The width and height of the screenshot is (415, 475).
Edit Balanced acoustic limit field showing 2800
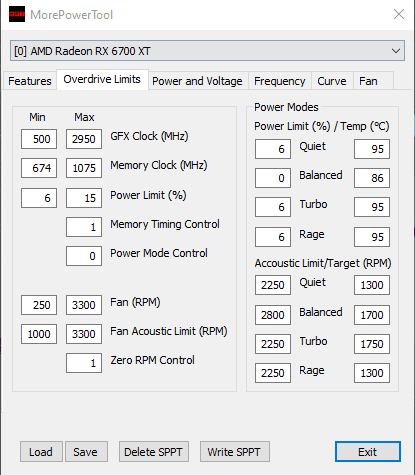273,315
